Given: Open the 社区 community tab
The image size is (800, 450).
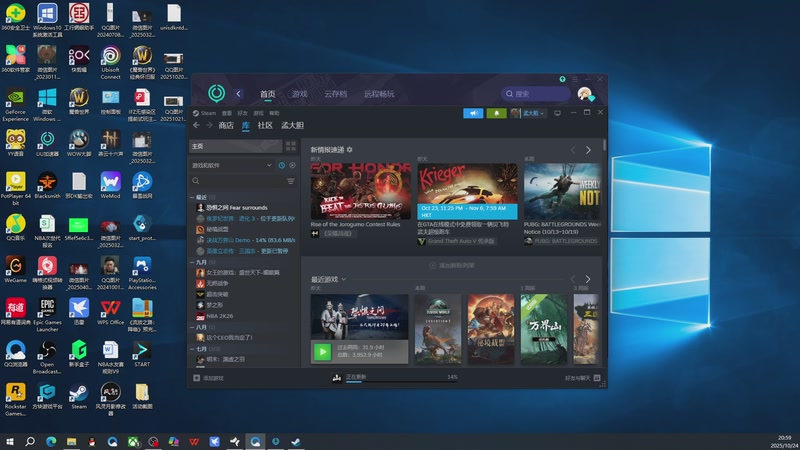Looking at the screenshot, I should click(x=265, y=125).
